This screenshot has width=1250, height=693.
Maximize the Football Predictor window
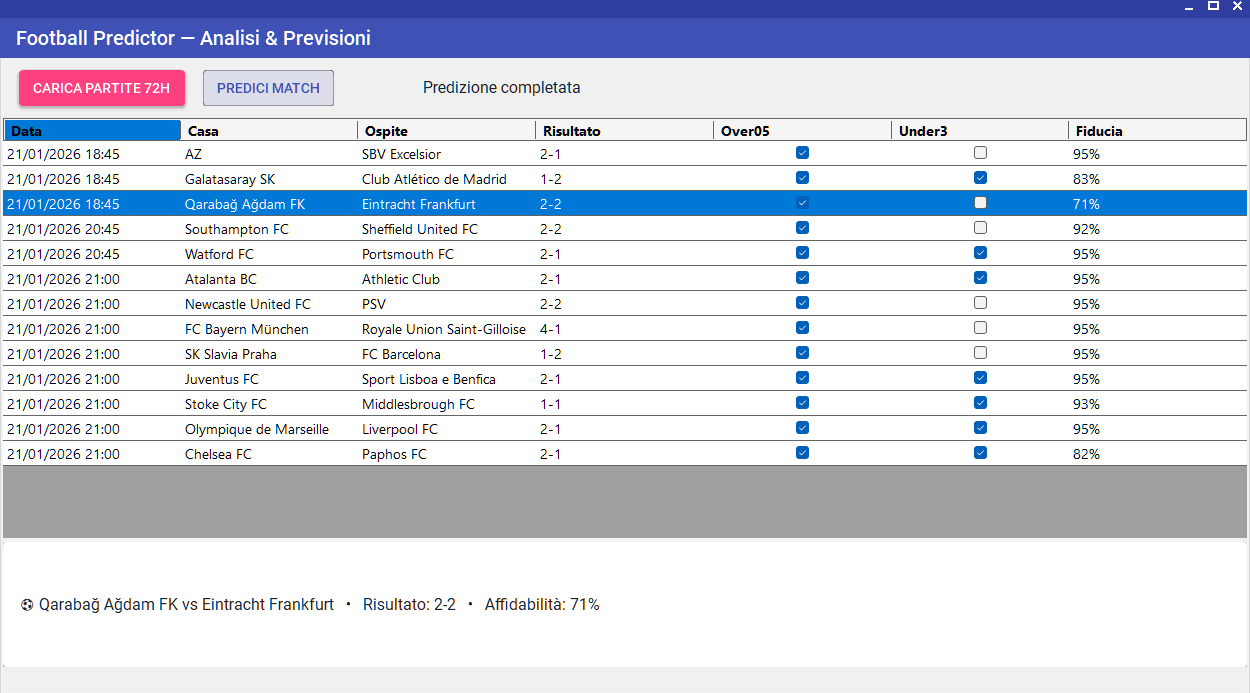tap(1213, 6)
